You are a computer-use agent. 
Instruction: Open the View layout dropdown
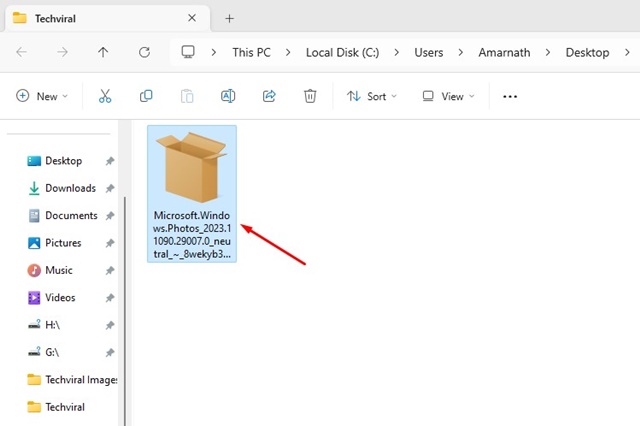tap(449, 96)
